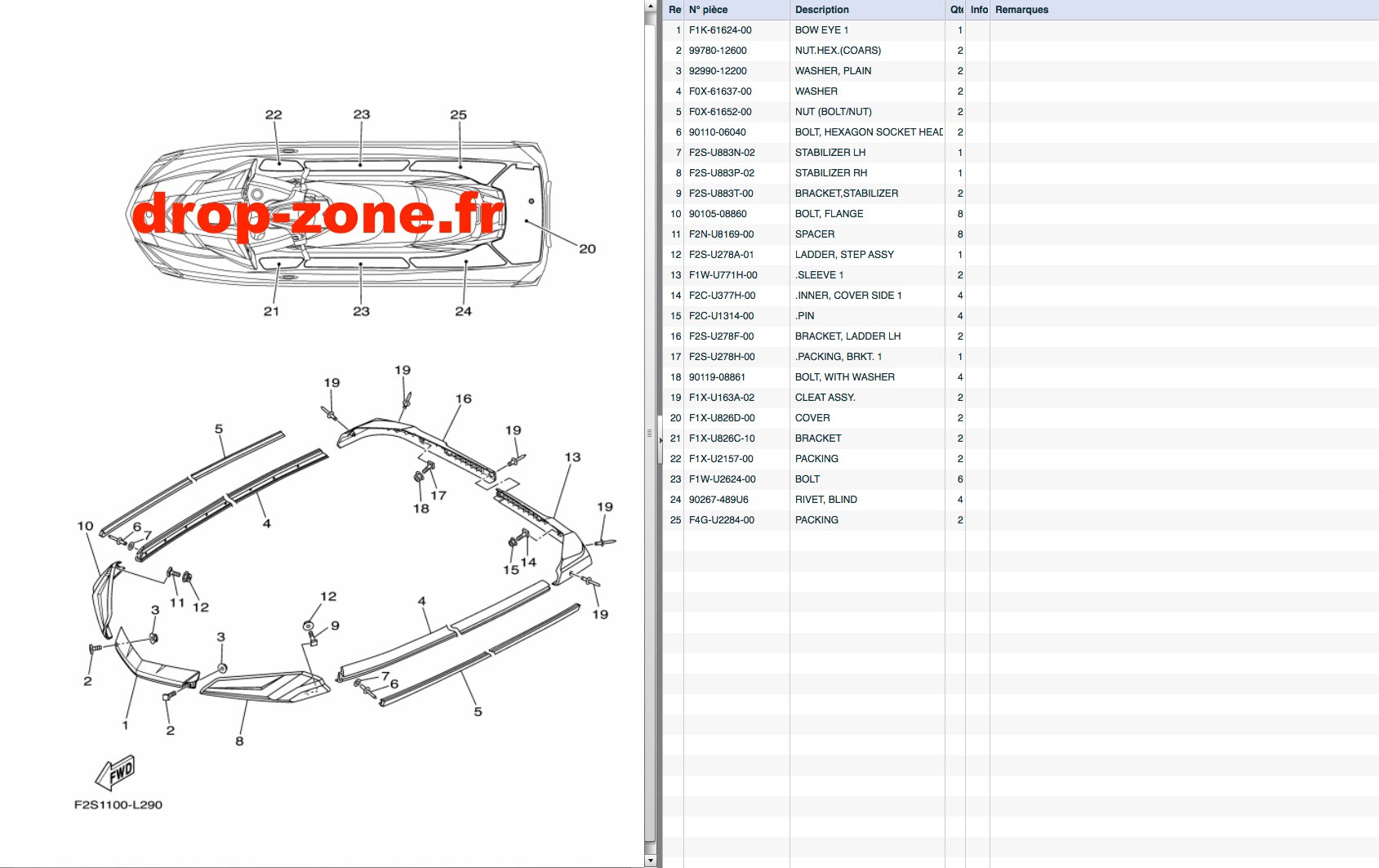The image size is (1379, 868).
Task: Select part number F2C-U1314-00
Action: click(x=722, y=316)
